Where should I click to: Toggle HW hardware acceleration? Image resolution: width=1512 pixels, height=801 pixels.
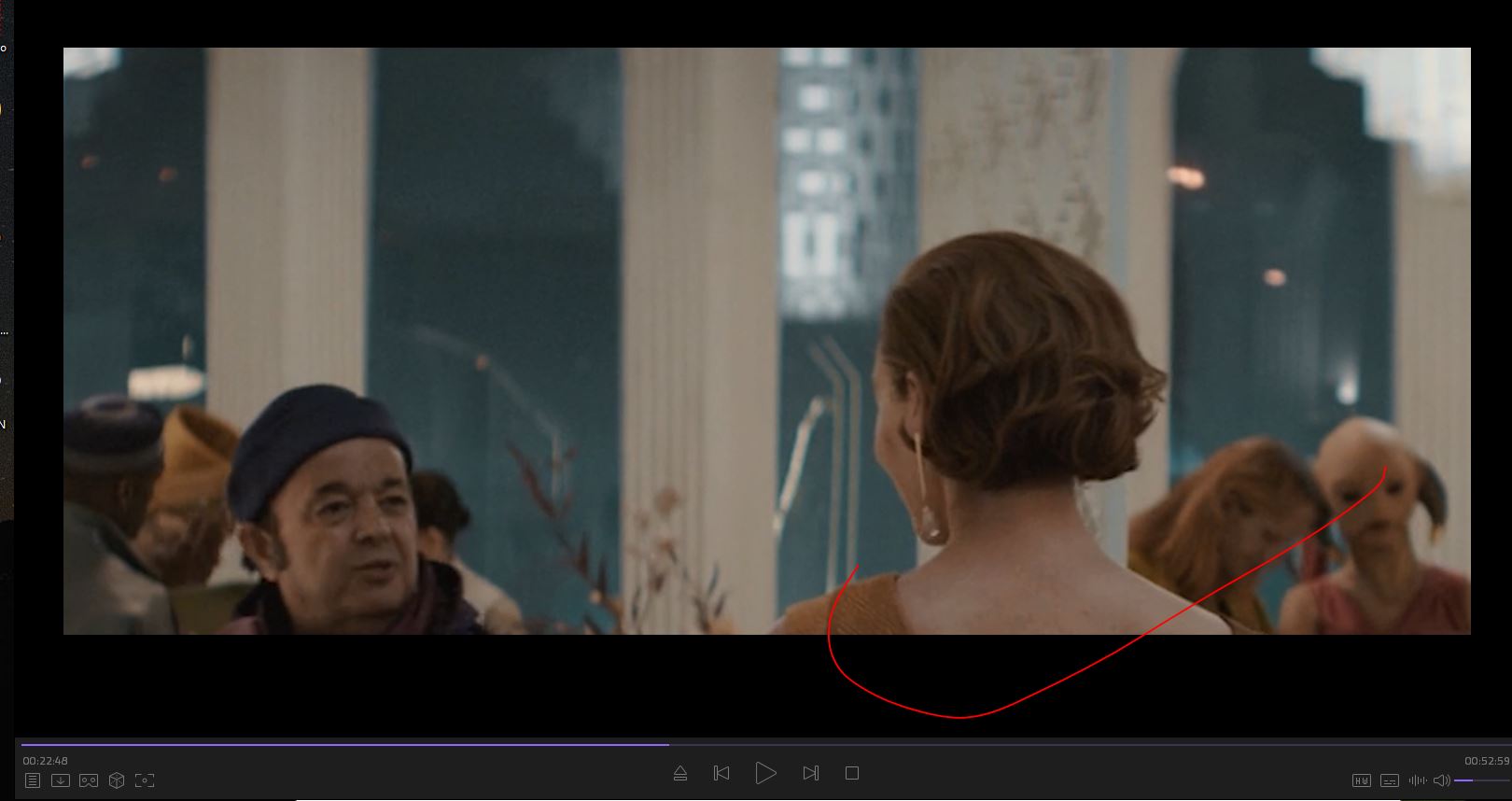click(x=1362, y=780)
